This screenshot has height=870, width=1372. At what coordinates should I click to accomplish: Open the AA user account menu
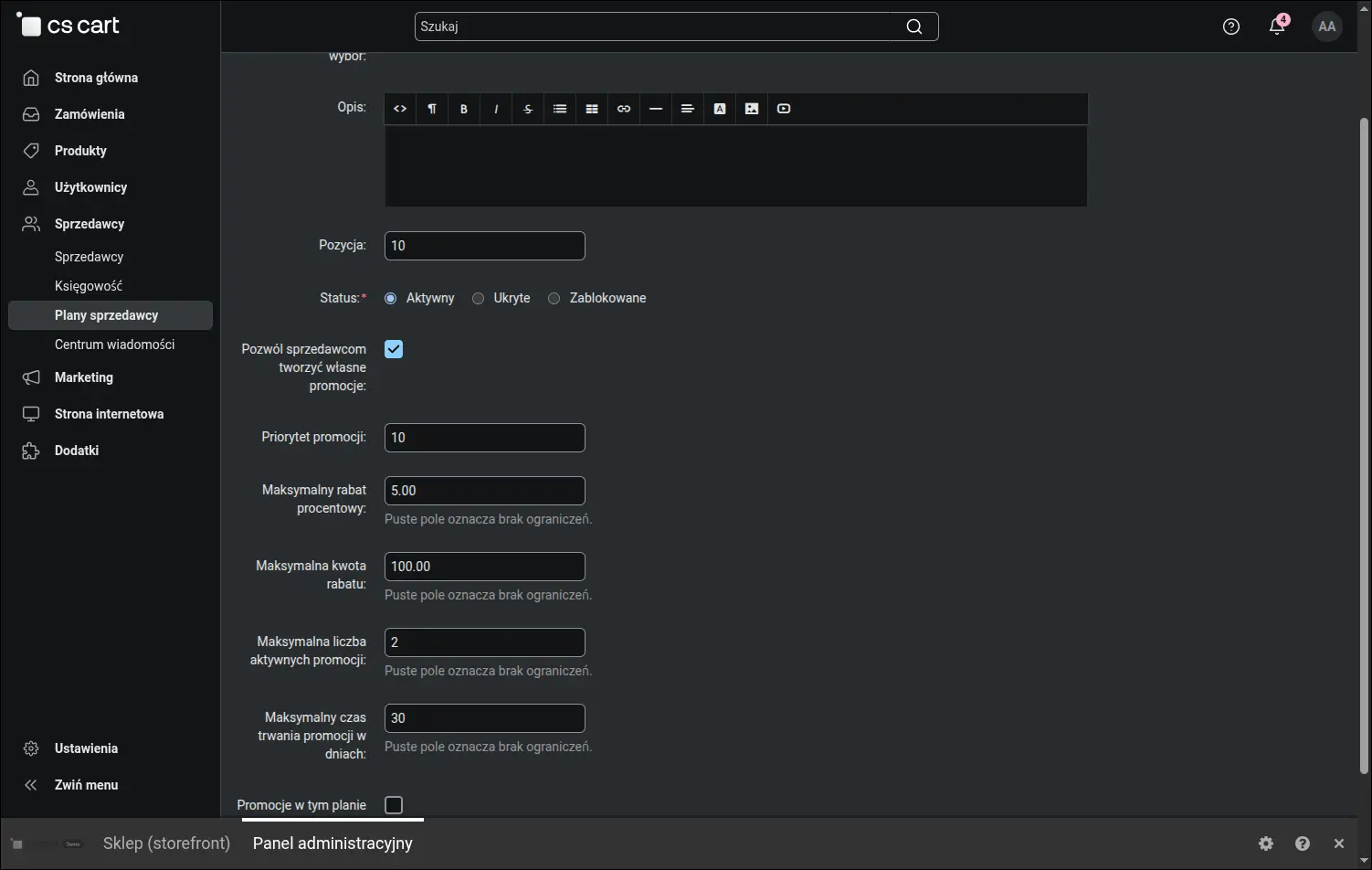1327,27
